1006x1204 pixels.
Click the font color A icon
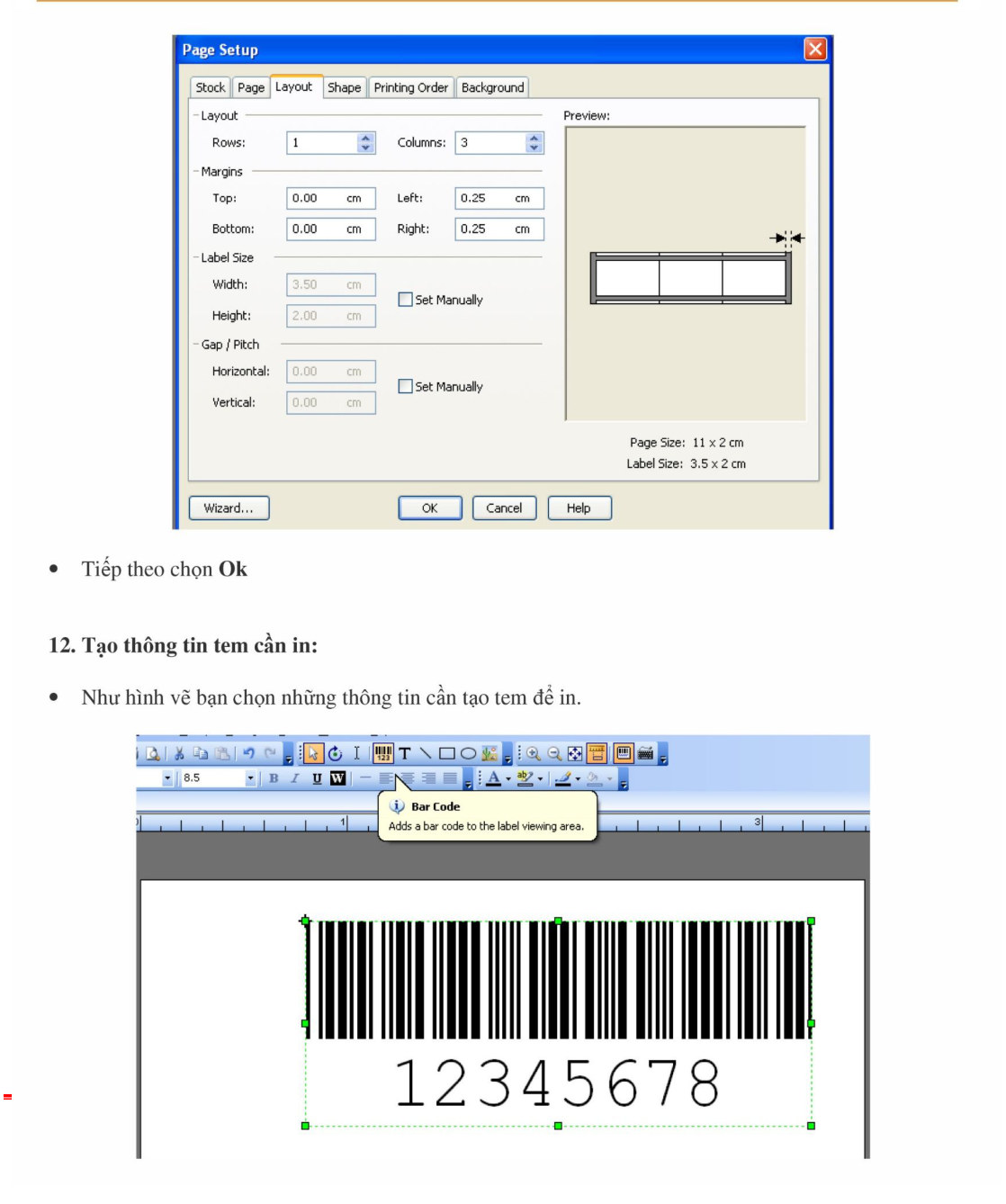pyautogui.click(x=493, y=778)
